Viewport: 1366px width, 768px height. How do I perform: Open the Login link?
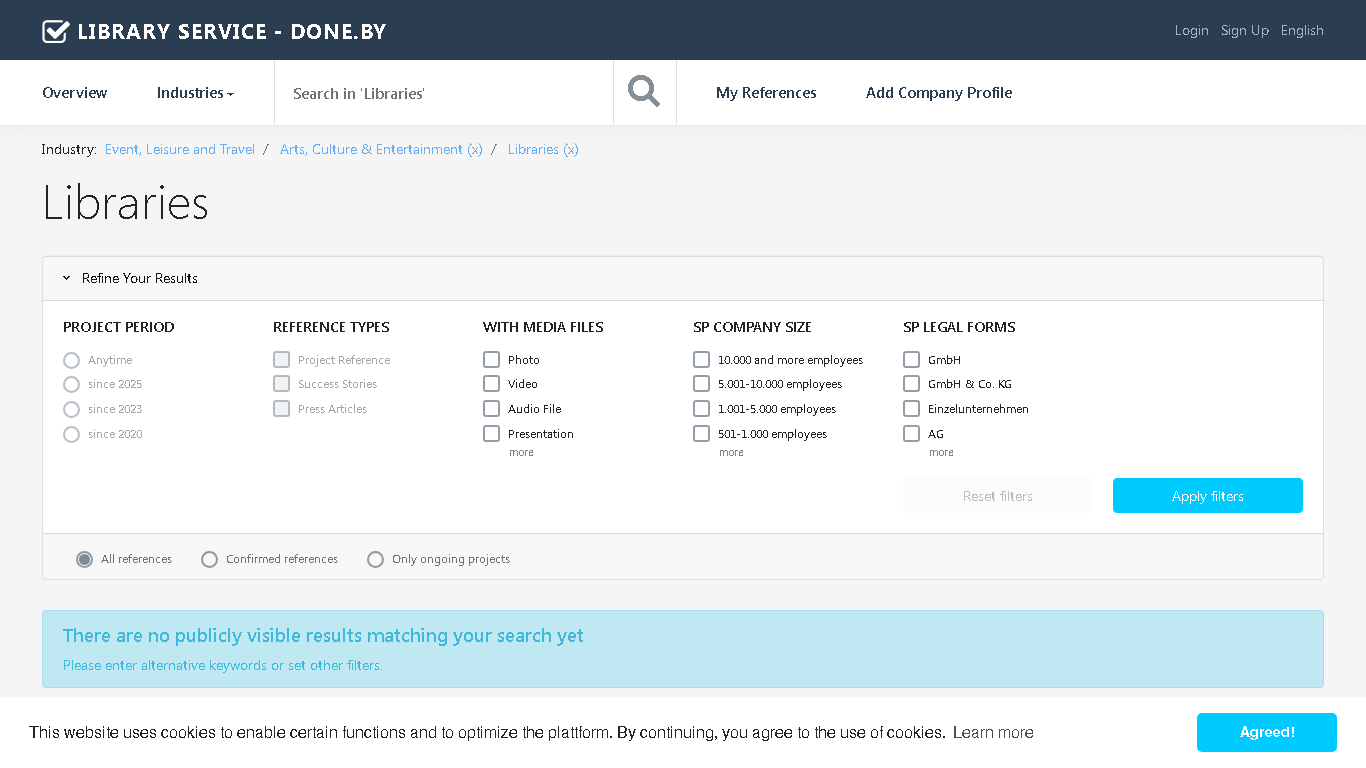pos(1192,31)
